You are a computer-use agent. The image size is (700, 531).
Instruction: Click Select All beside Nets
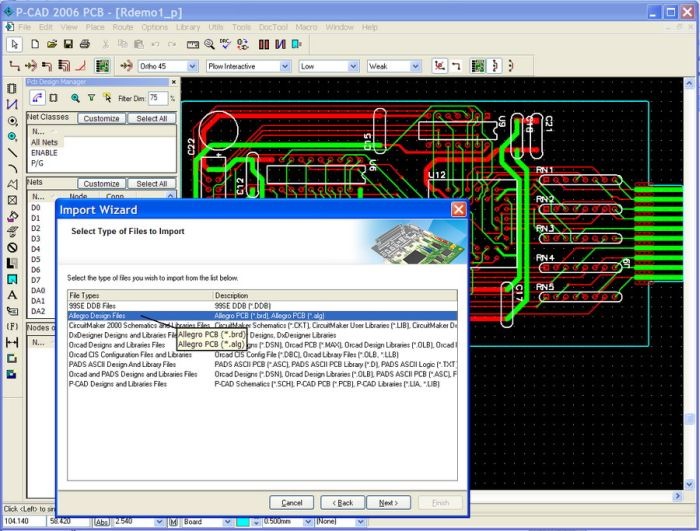tap(152, 184)
